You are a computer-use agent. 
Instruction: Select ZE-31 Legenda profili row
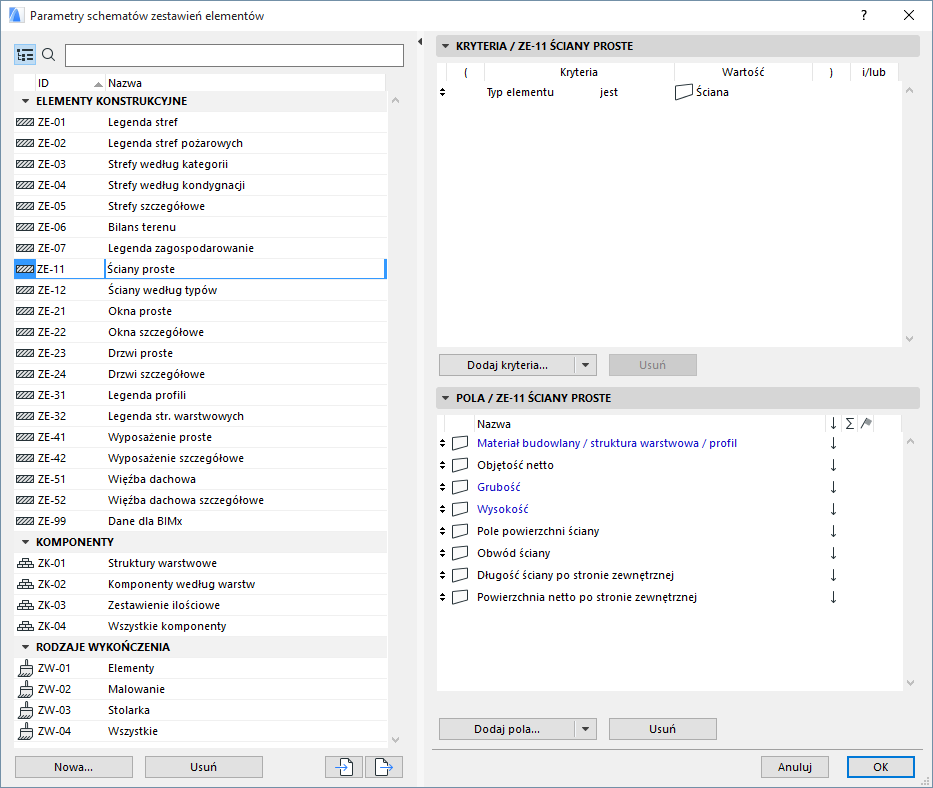click(201, 395)
